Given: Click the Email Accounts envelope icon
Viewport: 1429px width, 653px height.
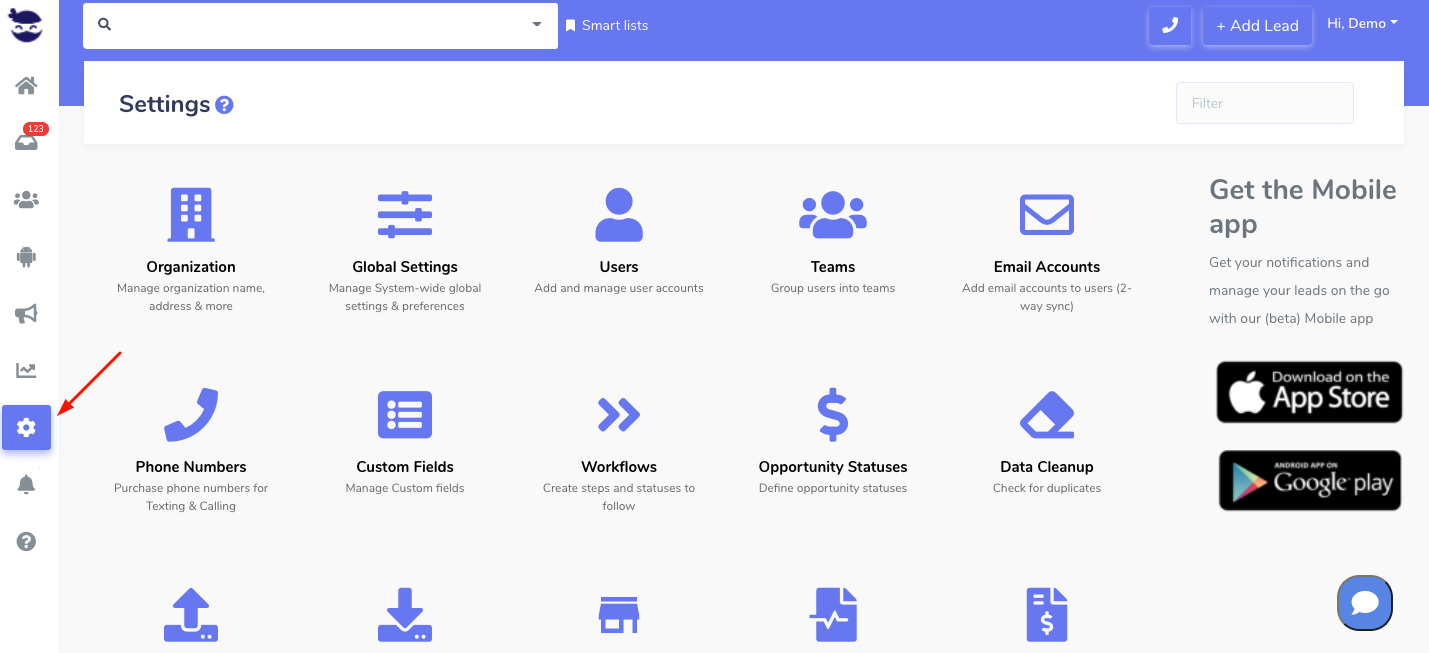Looking at the screenshot, I should (1046, 214).
